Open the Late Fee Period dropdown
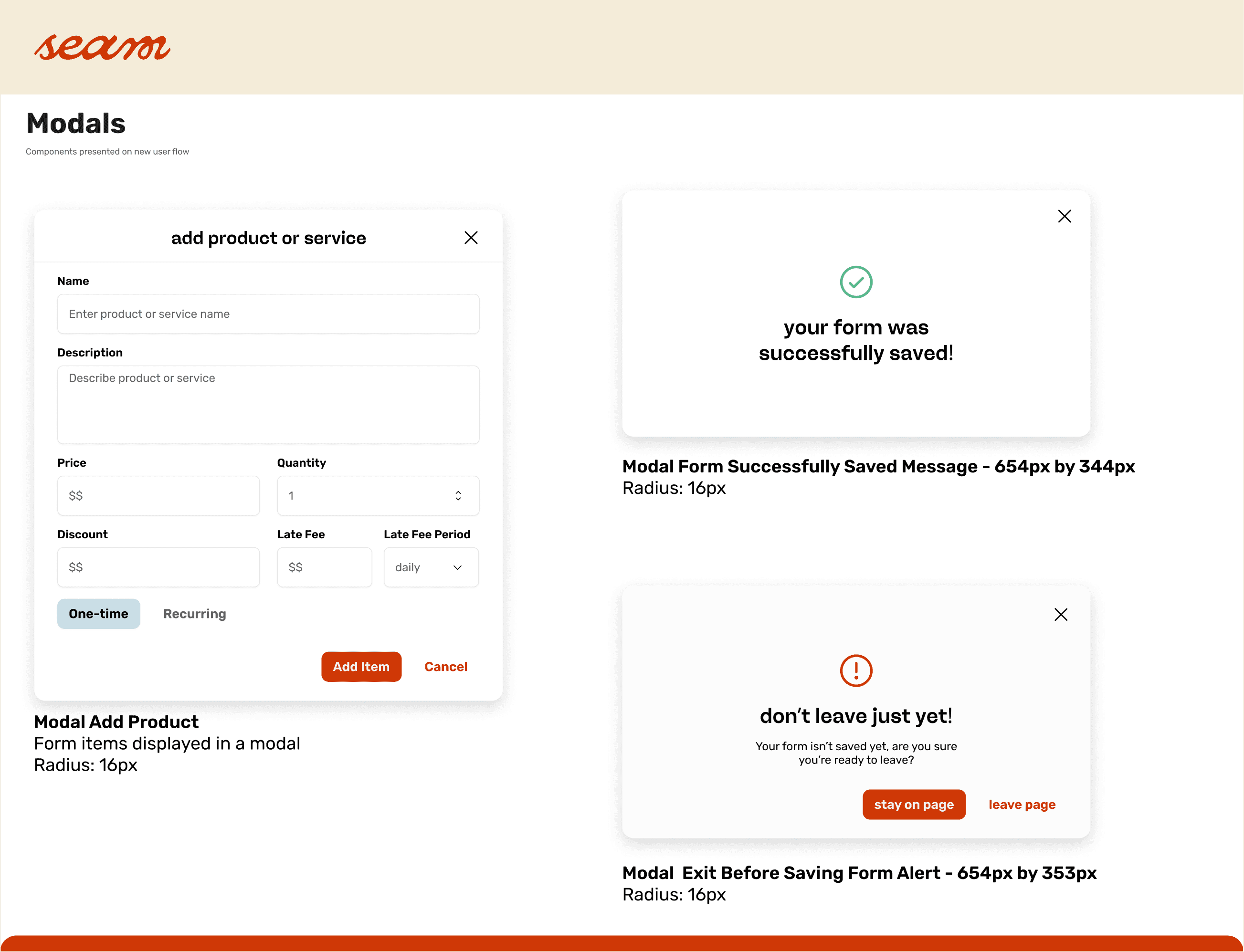 pos(431,567)
